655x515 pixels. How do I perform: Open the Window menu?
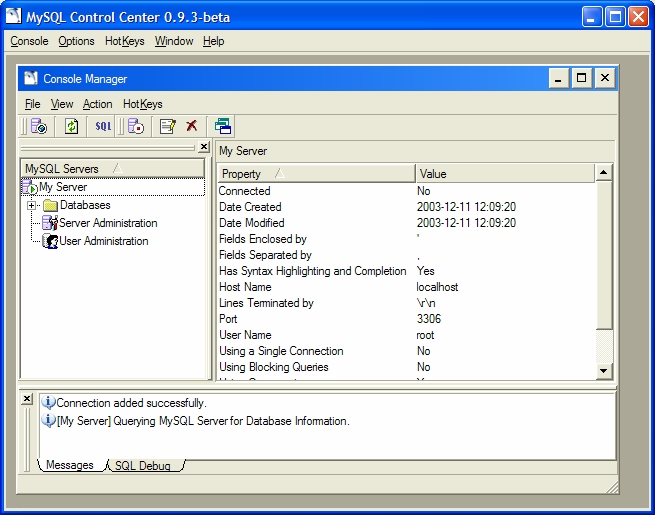174,41
